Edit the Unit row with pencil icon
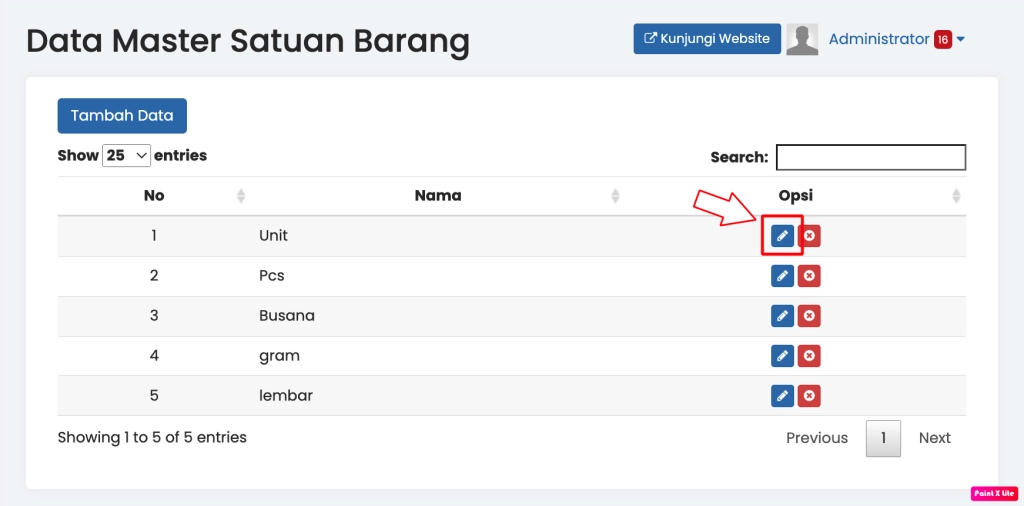 [782, 236]
